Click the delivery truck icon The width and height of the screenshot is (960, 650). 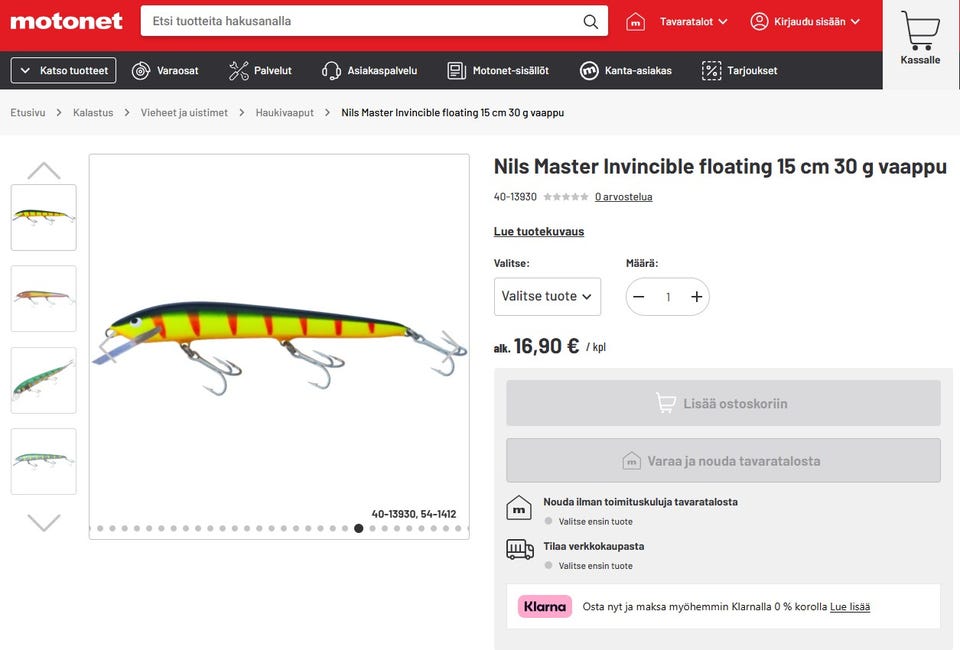click(x=520, y=549)
